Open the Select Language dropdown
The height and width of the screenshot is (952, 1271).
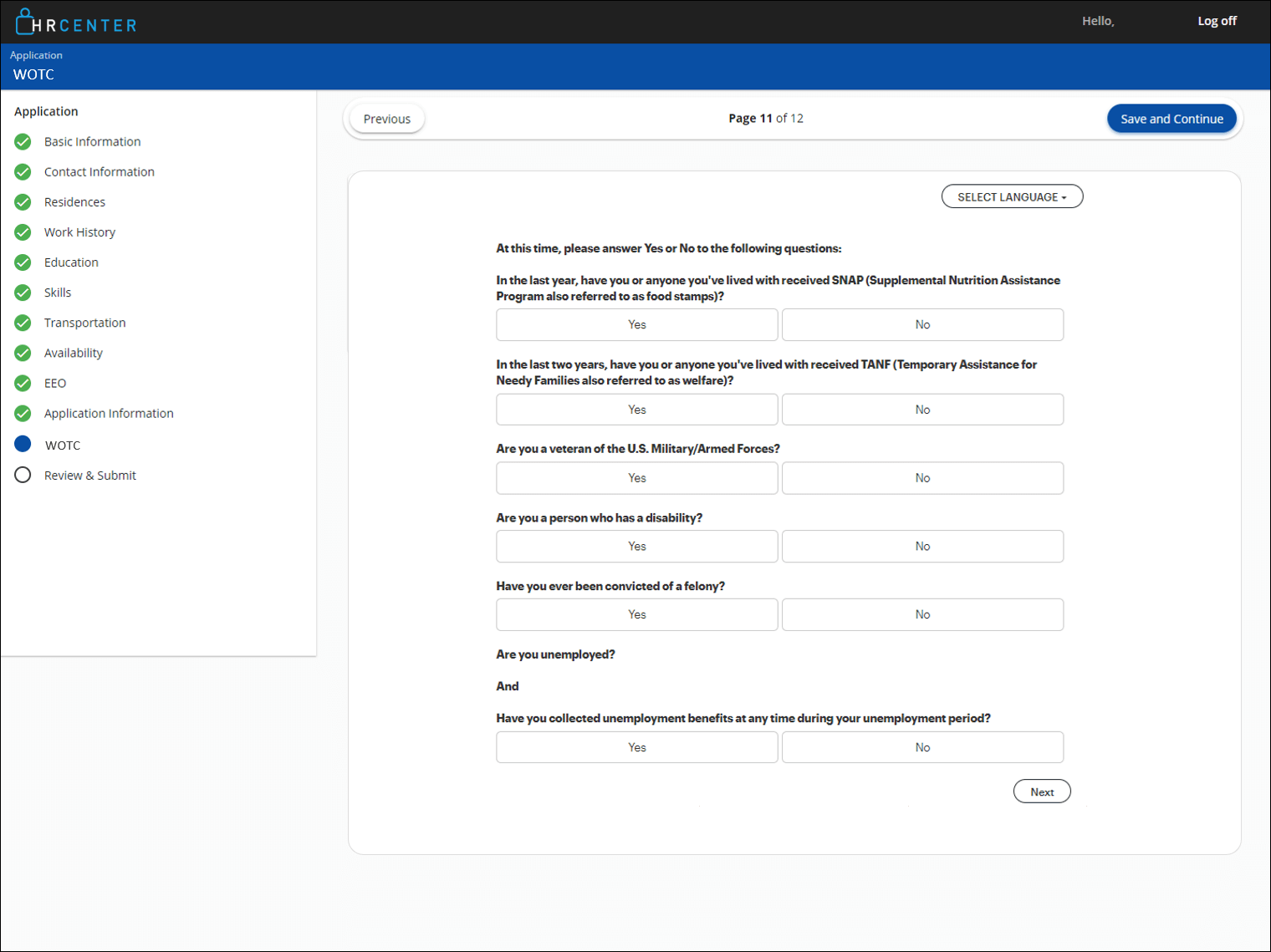click(1012, 196)
